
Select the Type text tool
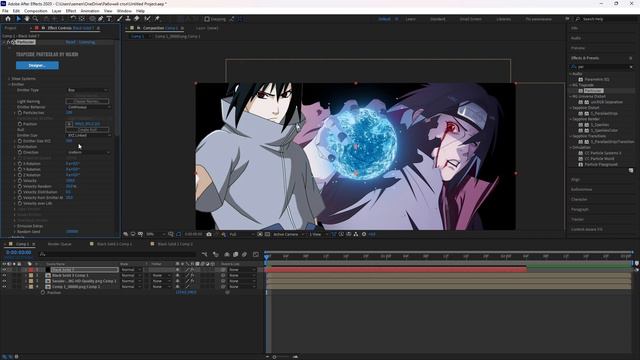[x=109, y=19]
